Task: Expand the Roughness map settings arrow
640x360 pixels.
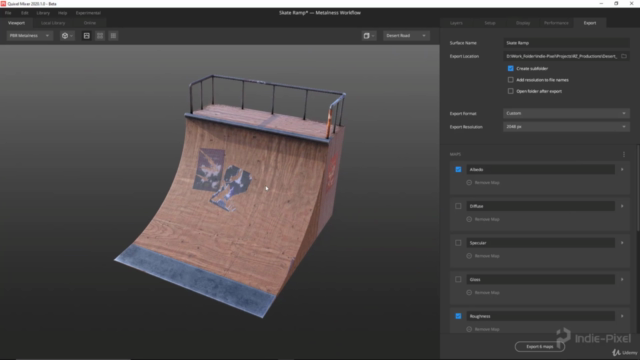Action: tap(622, 316)
